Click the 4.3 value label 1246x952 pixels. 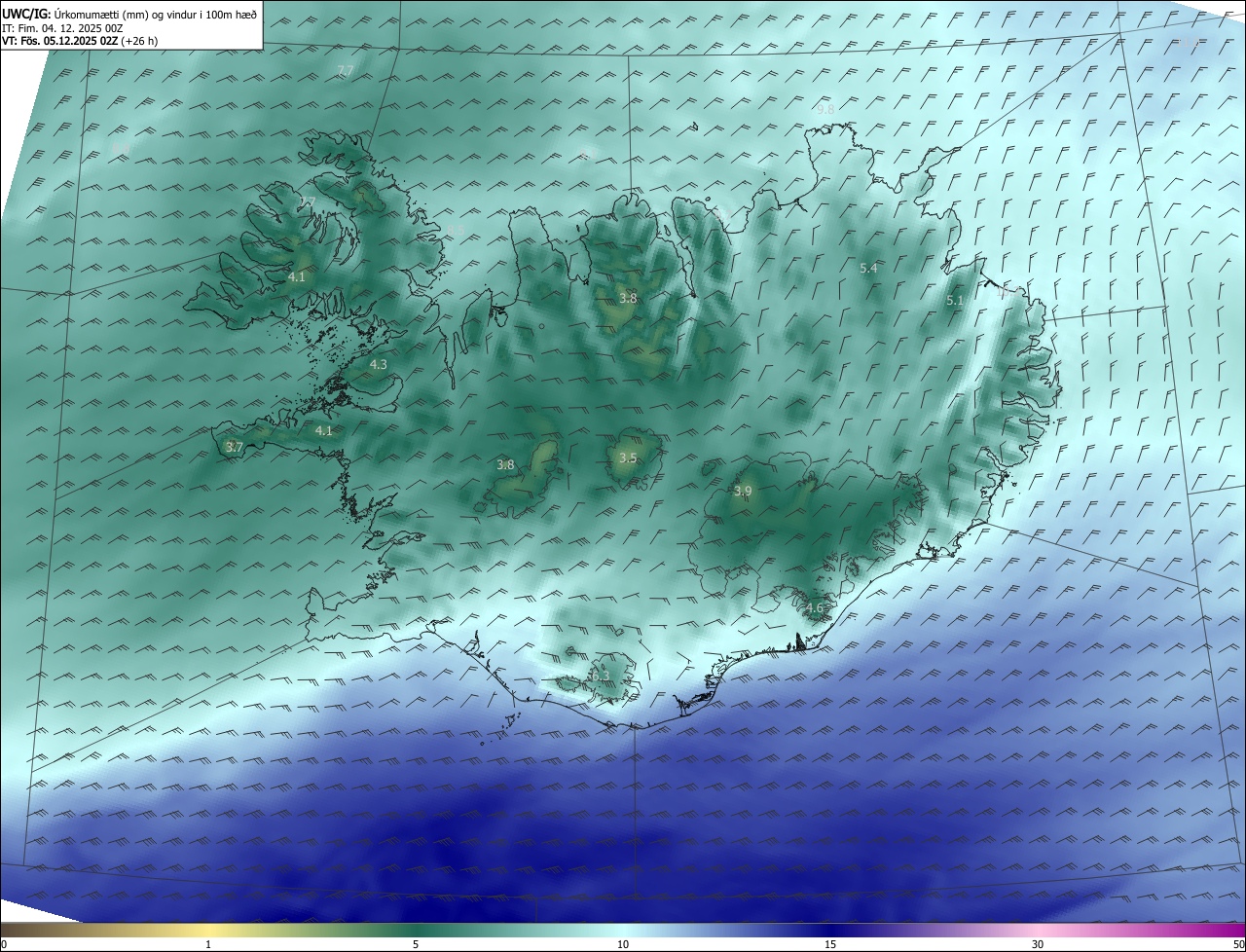click(x=379, y=365)
